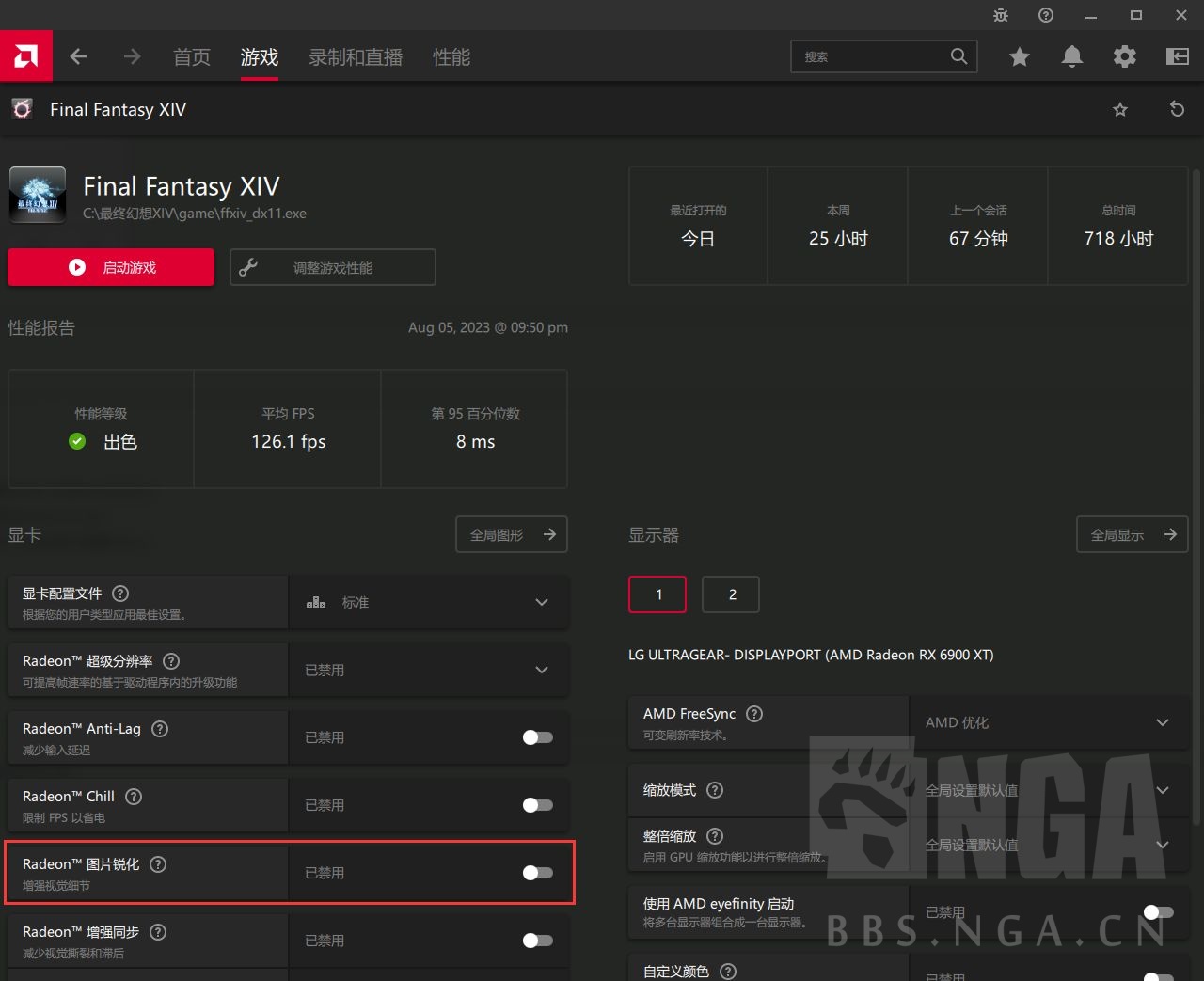Viewport: 1204px width, 981px height.
Task: Show help for Radeon 图片锐化
Action: 158,864
